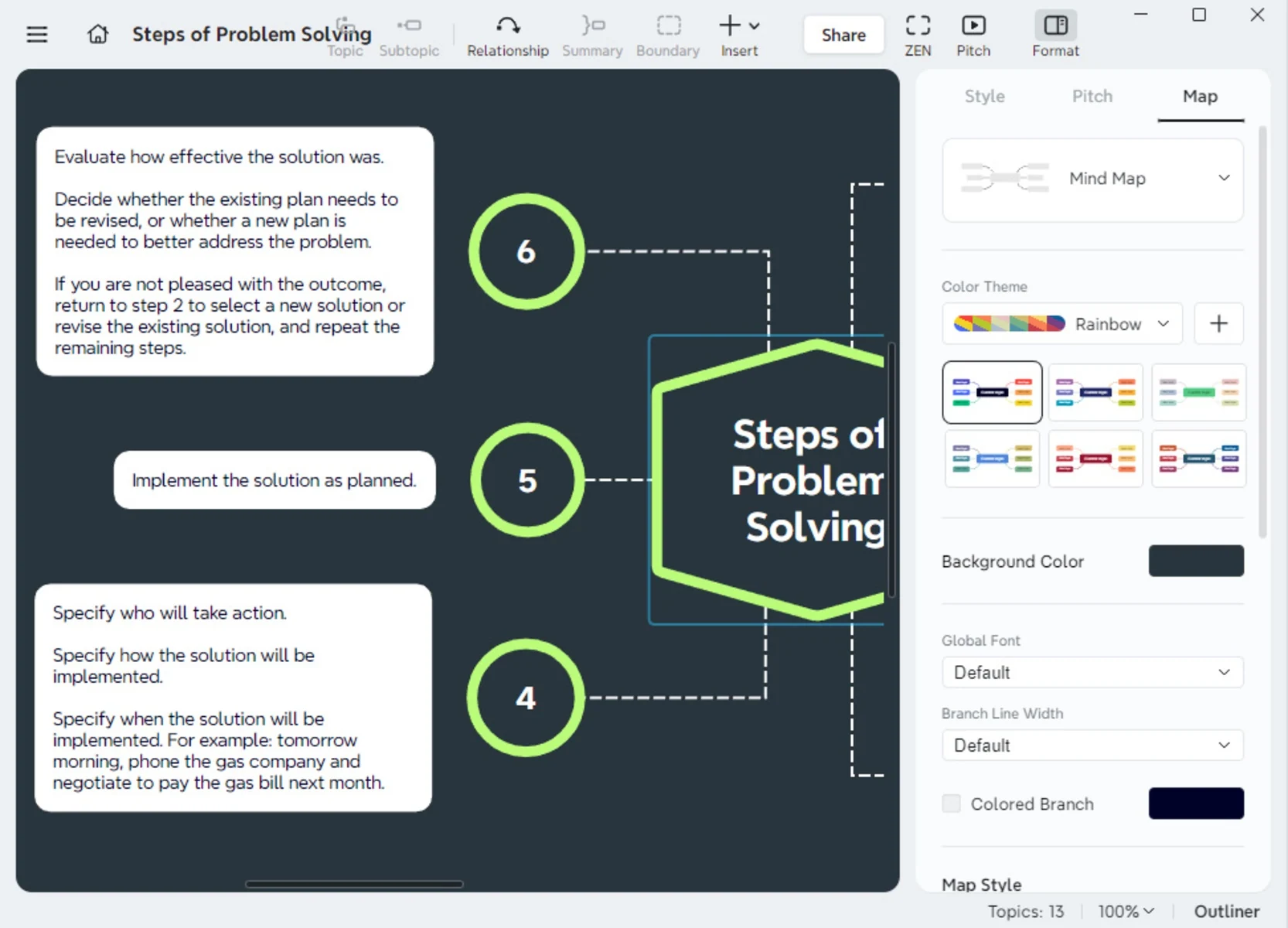This screenshot has width=1288, height=928.
Task: Select the step 4 circle node
Action: [x=526, y=698]
